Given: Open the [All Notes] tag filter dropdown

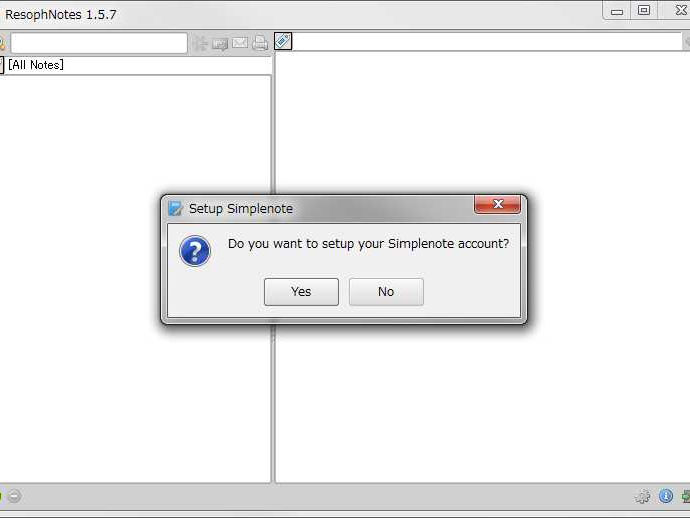Looking at the screenshot, I should tap(136, 65).
